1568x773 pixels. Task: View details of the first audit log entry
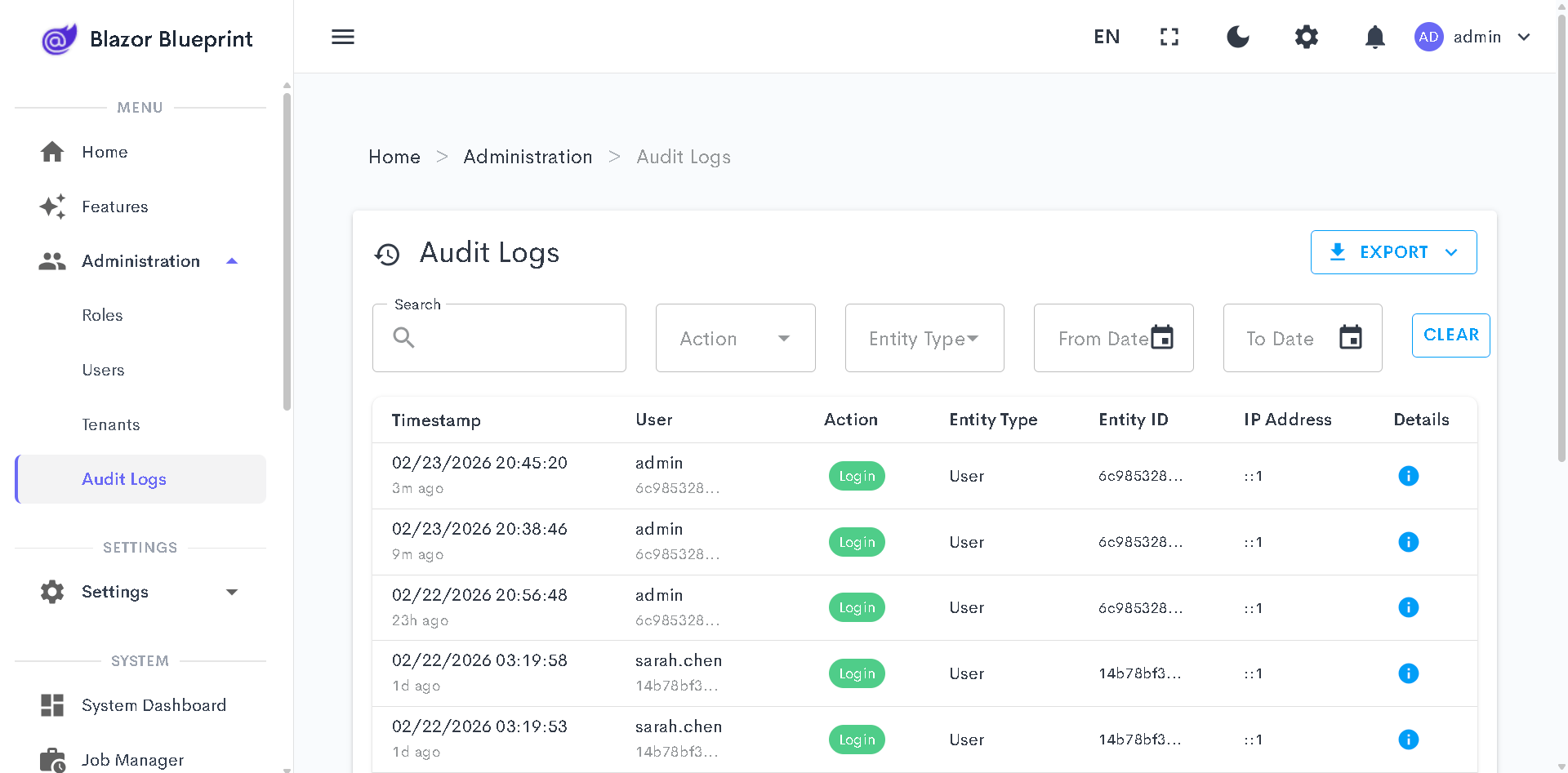coord(1409,475)
